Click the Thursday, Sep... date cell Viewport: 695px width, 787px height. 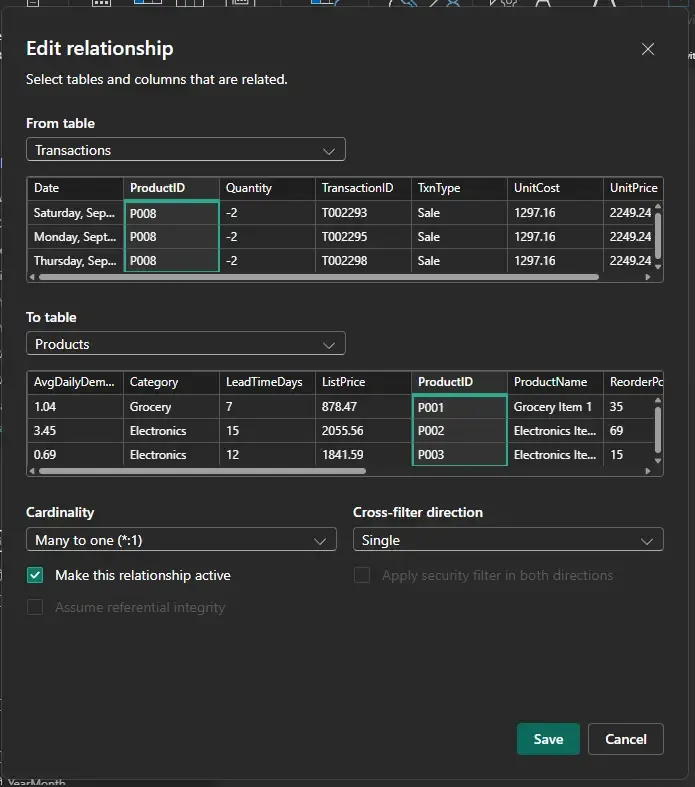tap(75, 260)
